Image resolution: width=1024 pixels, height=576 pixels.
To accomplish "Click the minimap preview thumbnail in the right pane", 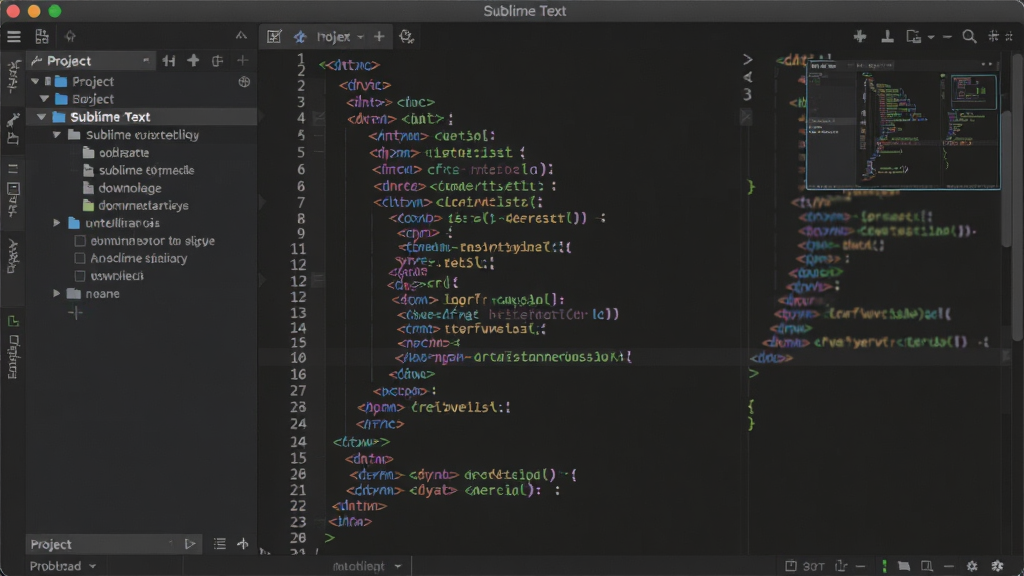I will click(903, 123).
